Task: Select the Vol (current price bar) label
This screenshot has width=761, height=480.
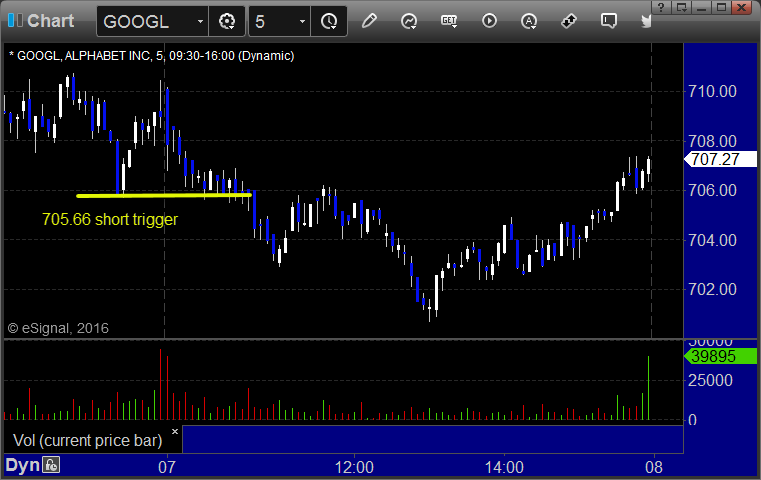Action: click(88, 440)
